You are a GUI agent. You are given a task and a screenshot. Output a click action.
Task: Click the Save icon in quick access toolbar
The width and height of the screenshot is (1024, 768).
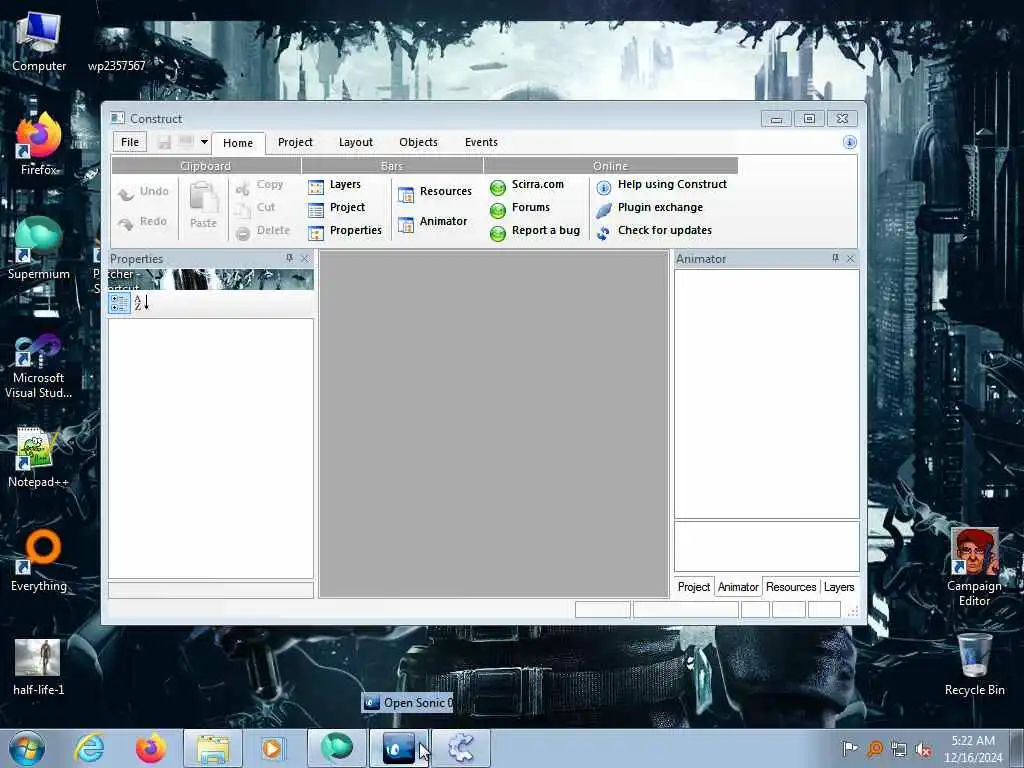tap(165, 142)
